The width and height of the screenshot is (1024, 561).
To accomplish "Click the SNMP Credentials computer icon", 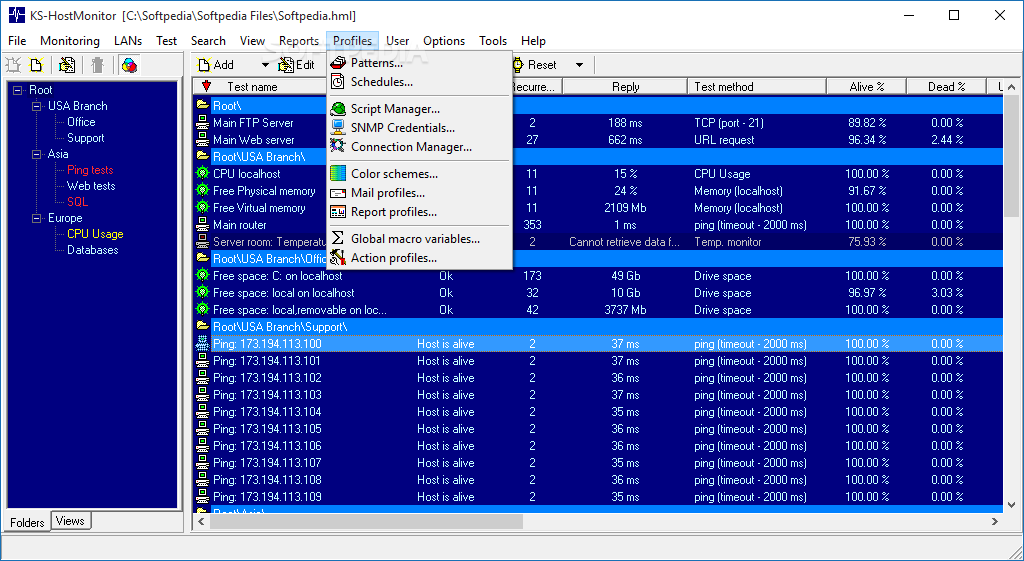I will tap(338, 127).
